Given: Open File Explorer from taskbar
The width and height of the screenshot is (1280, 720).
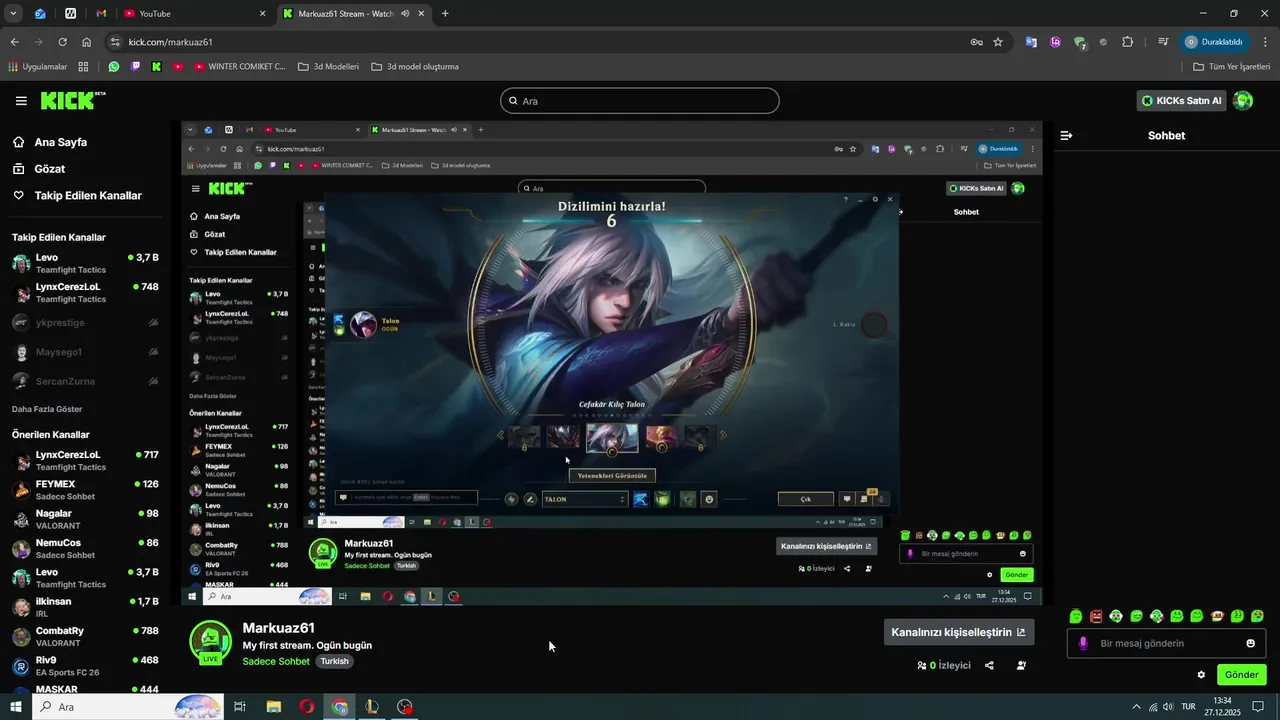Looking at the screenshot, I should click(273, 707).
